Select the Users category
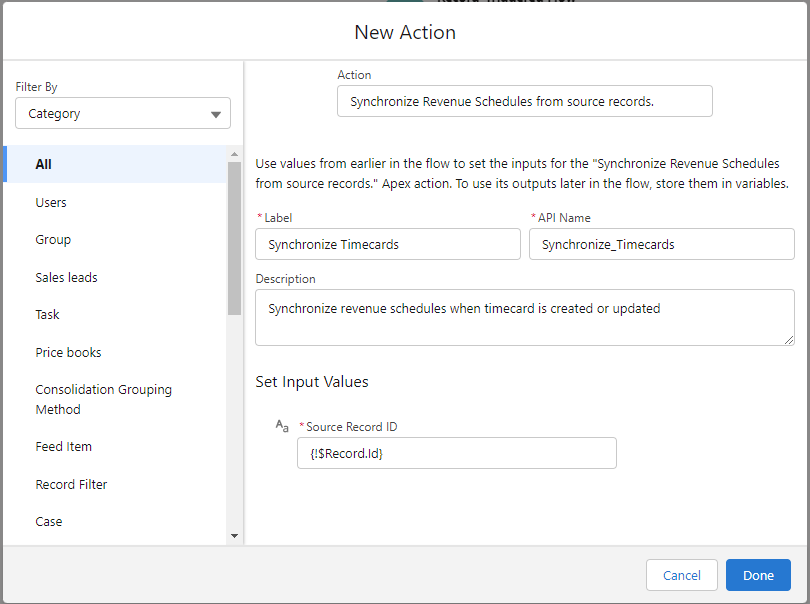 click(x=51, y=202)
